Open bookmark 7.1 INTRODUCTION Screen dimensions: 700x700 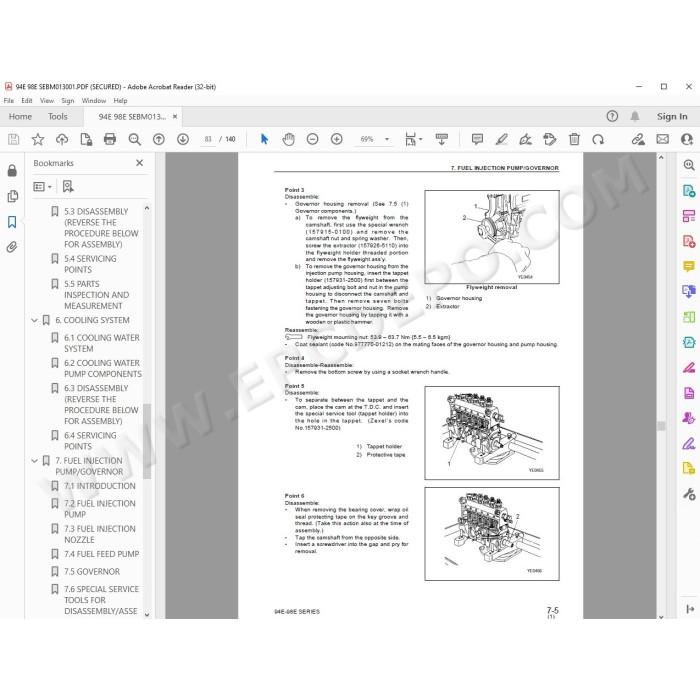point(100,486)
